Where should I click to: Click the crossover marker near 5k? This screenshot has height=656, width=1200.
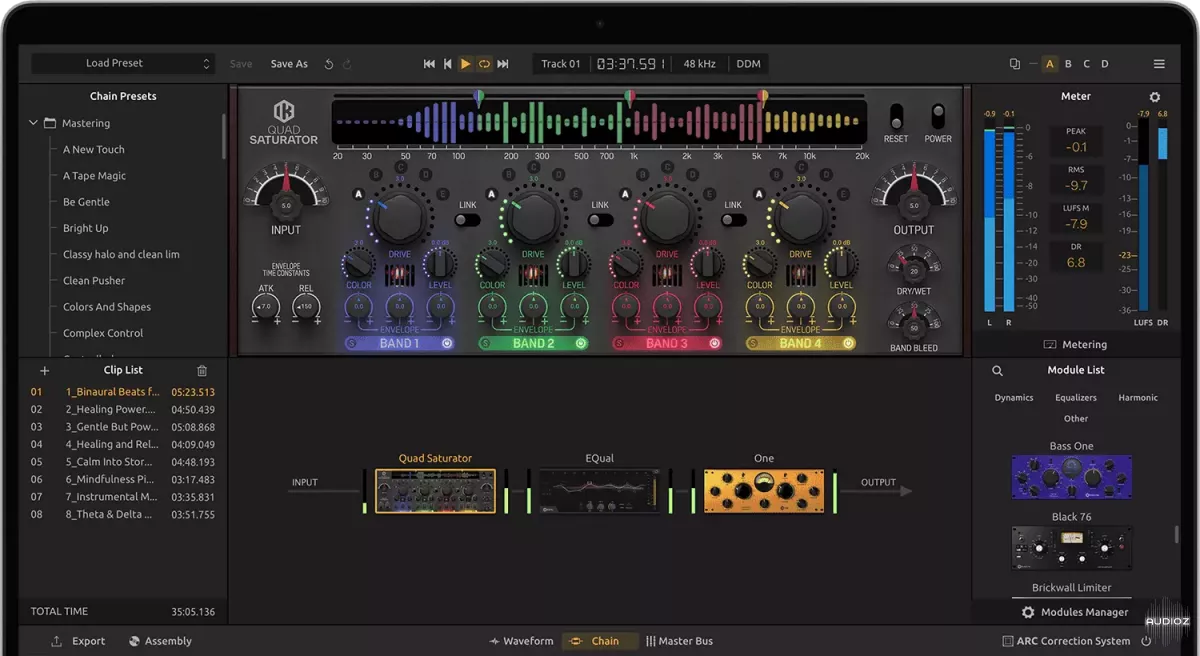[763, 98]
